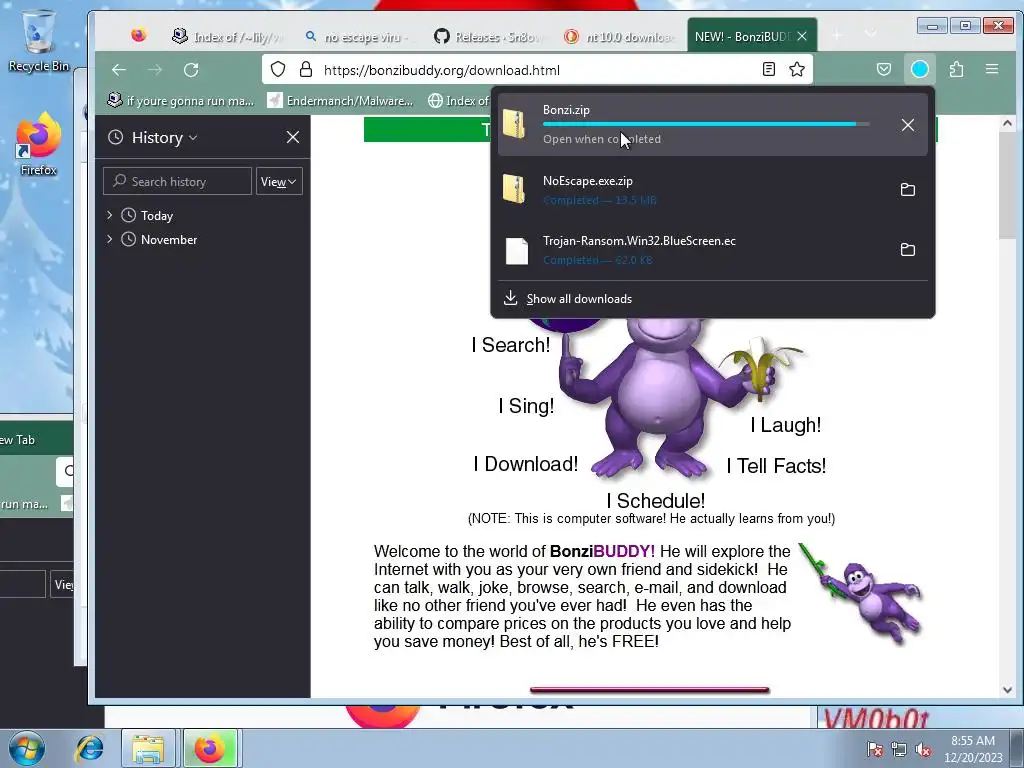Show Trojan-Ransom.Win32.BlueScreen file in folder
The width and height of the screenshot is (1024, 768).
coord(908,249)
